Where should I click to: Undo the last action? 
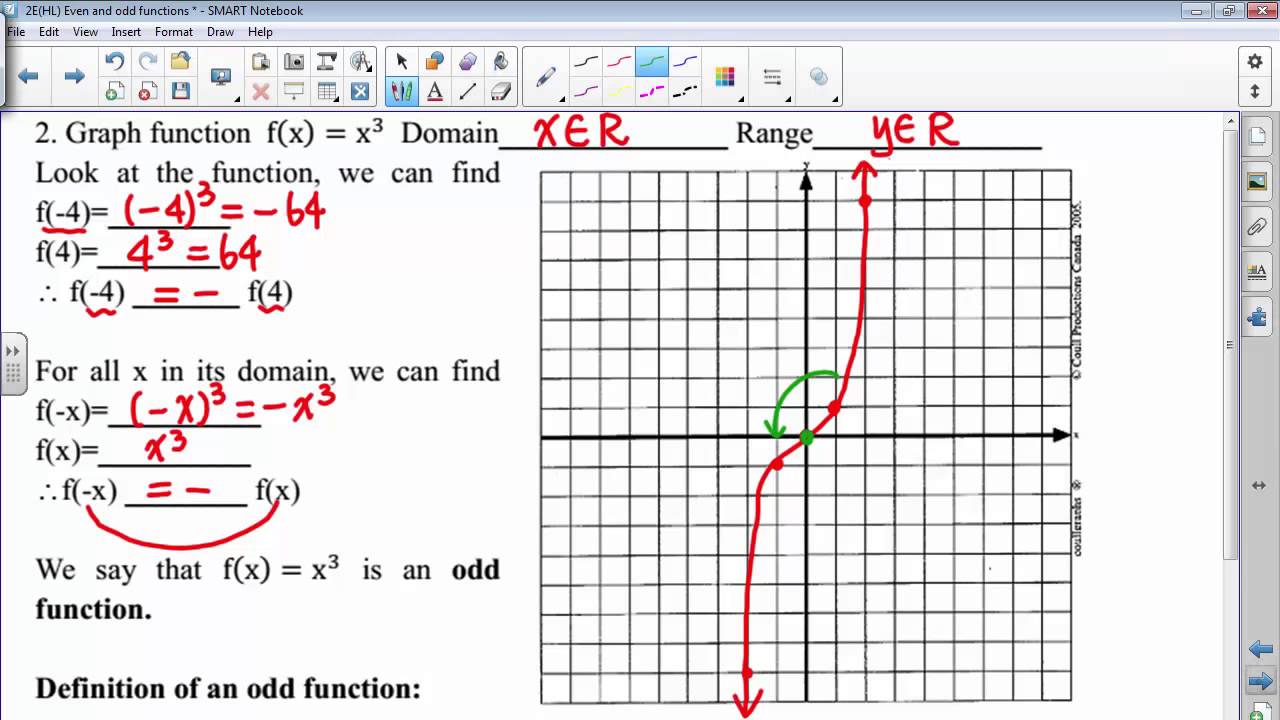(x=114, y=62)
